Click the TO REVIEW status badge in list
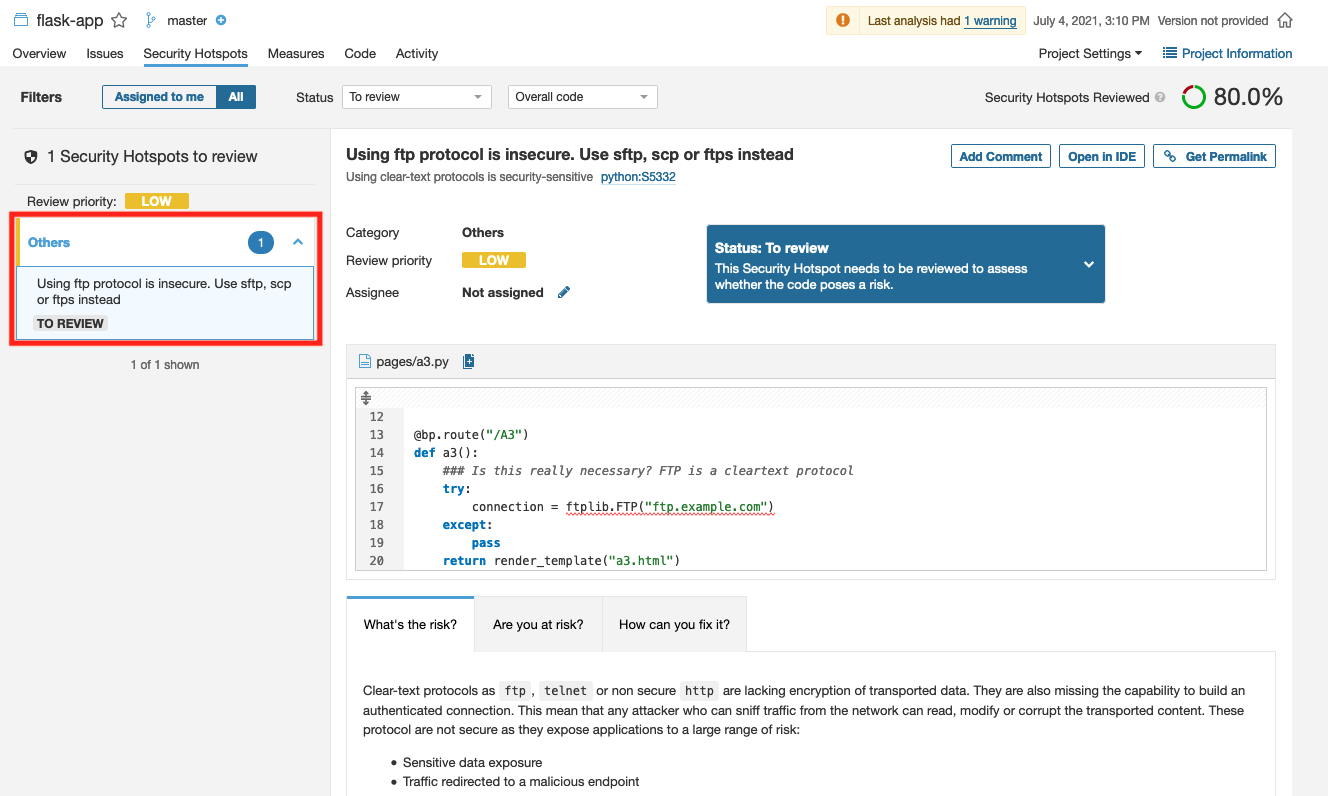 [70, 323]
